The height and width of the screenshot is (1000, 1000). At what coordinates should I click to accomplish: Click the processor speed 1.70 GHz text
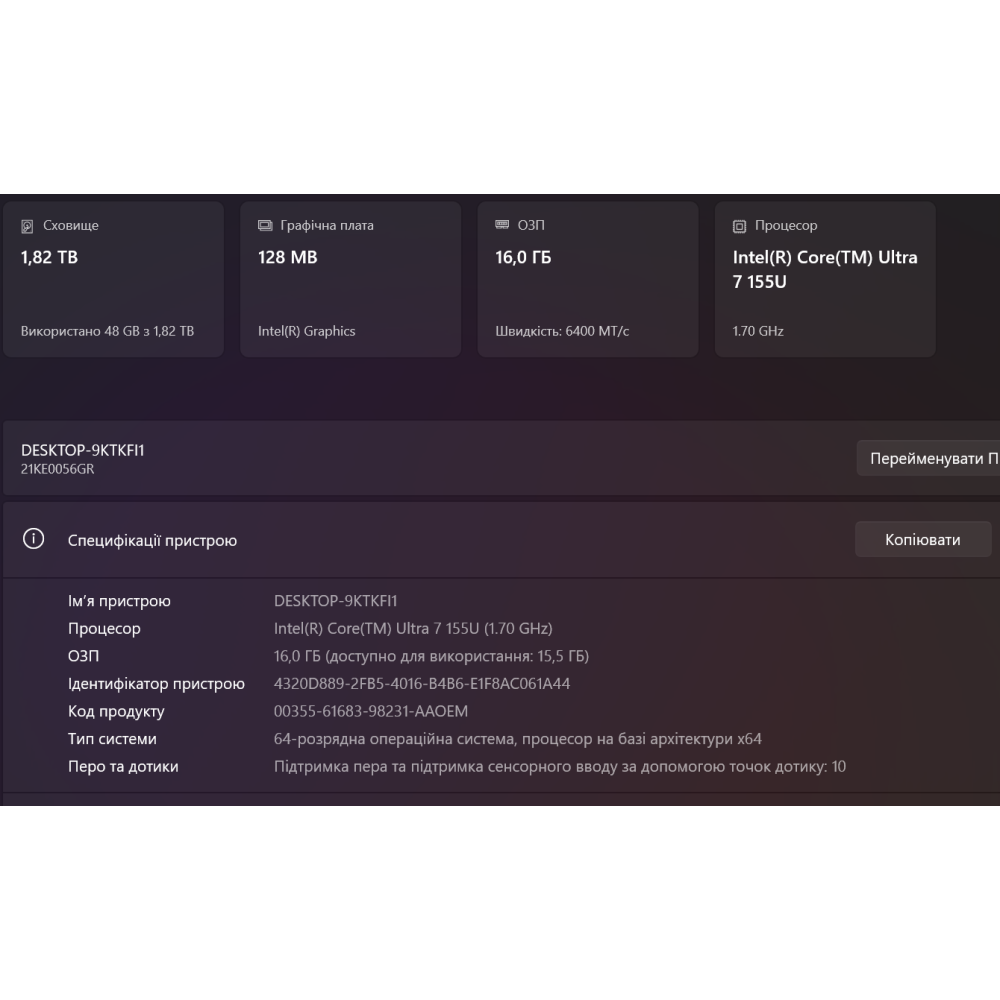click(756, 331)
